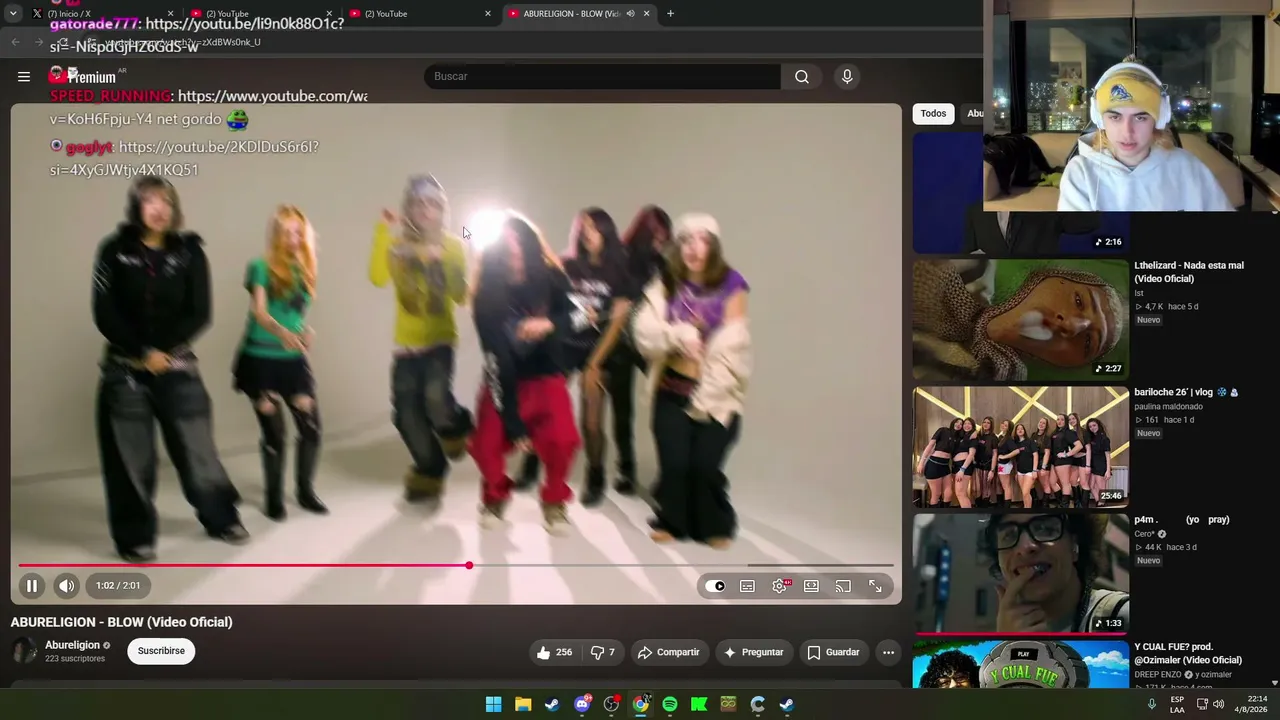Change the ESP LAA keyboard language
The height and width of the screenshot is (720, 1280).
(x=1177, y=704)
